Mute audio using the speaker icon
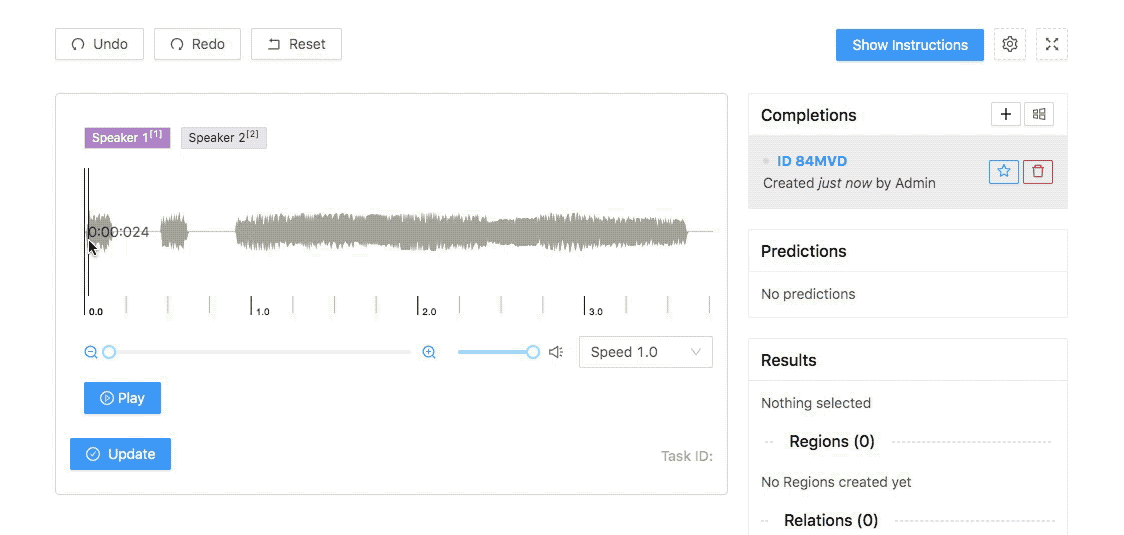Viewport: 1124px width, 535px height. point(556,352)
